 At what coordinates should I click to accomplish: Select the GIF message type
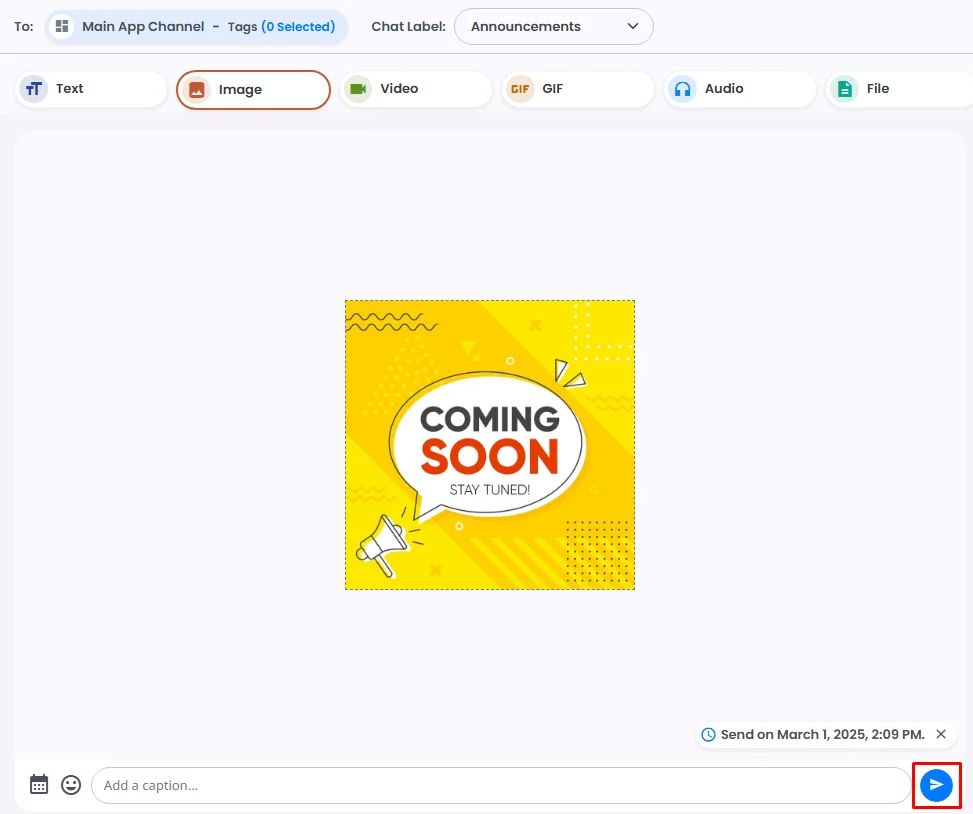(x=578, y=89)
